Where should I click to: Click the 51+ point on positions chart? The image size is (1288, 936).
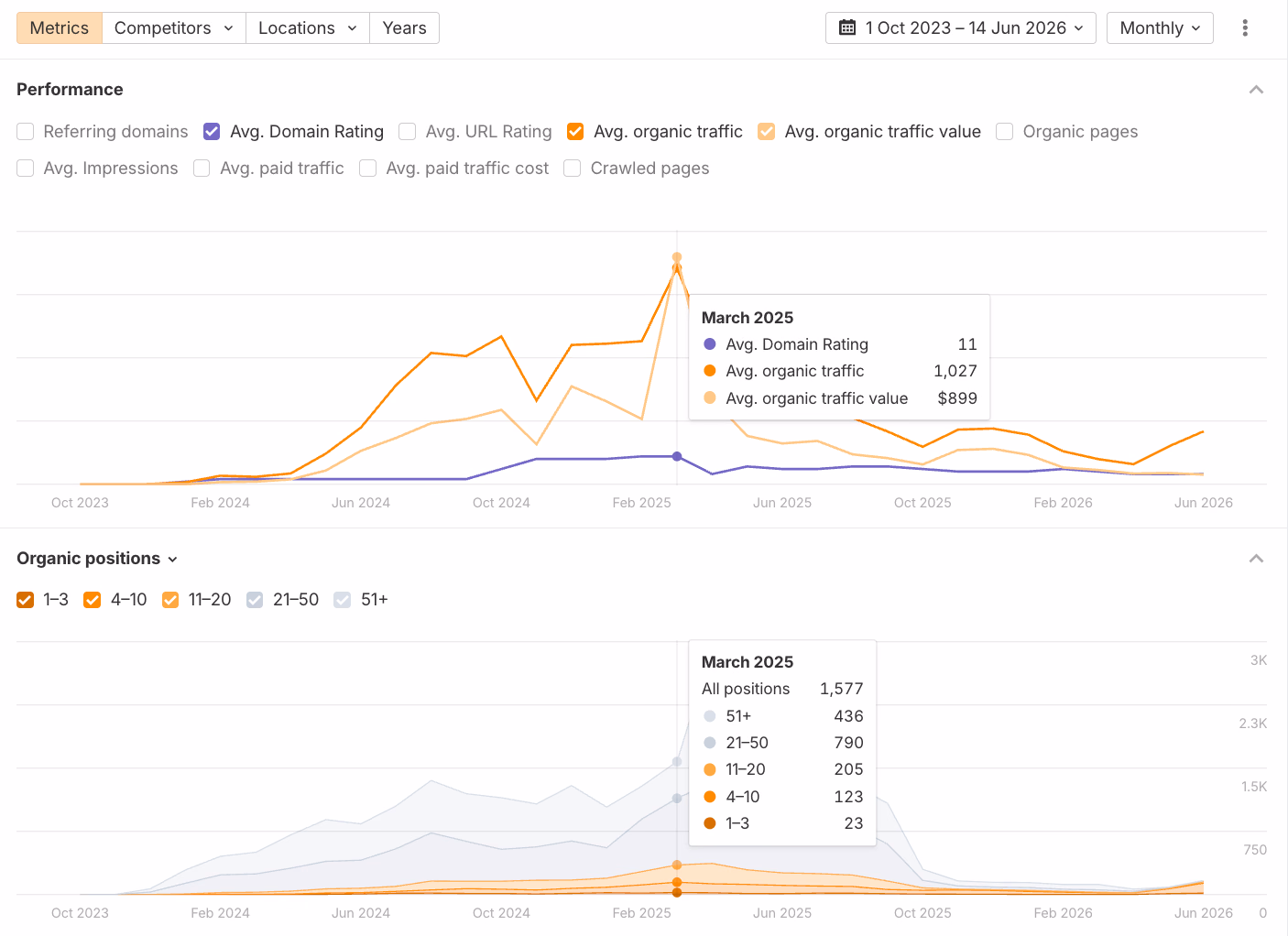coord(677,761)
